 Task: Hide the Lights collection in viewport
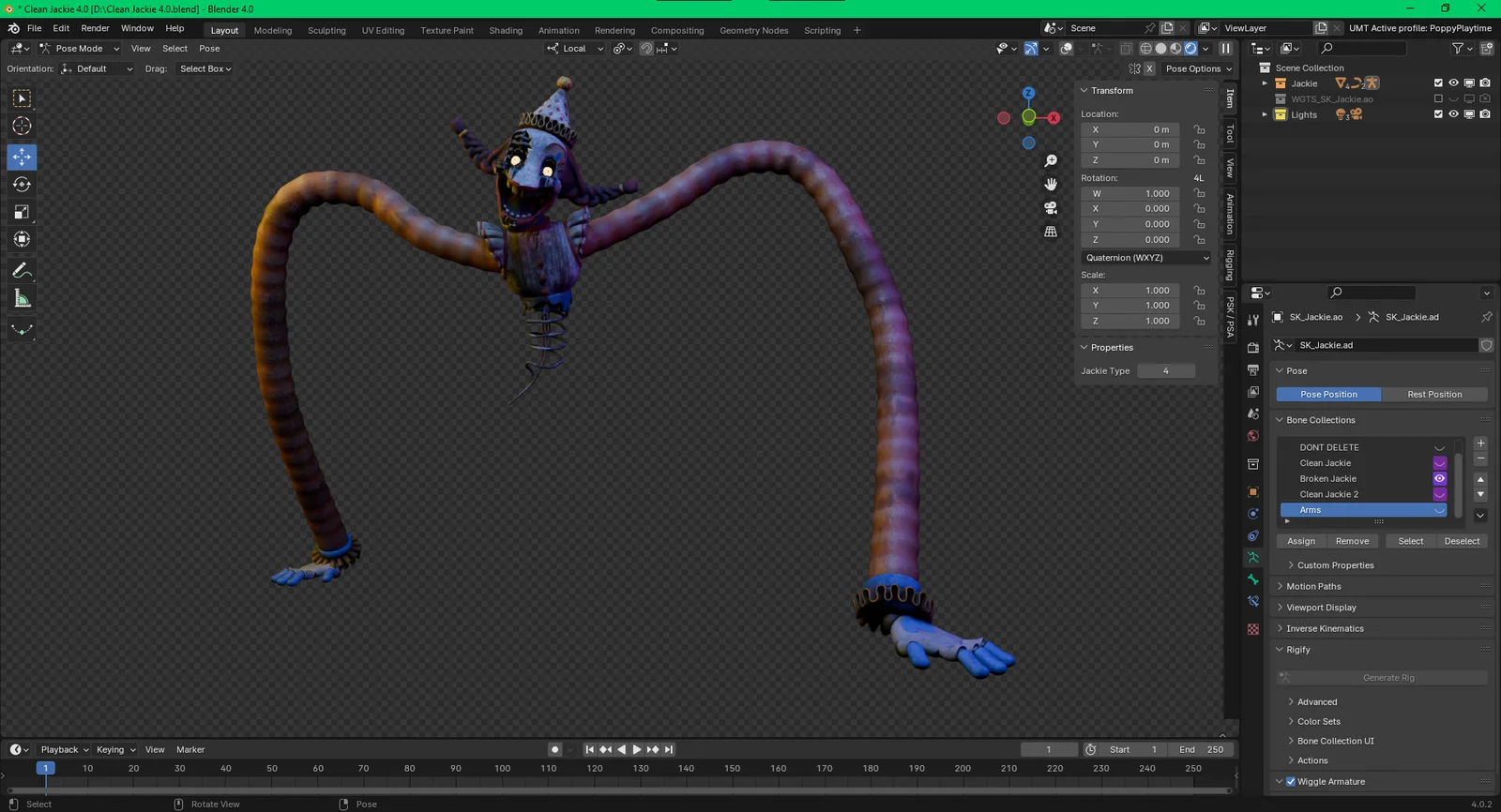1454,114
